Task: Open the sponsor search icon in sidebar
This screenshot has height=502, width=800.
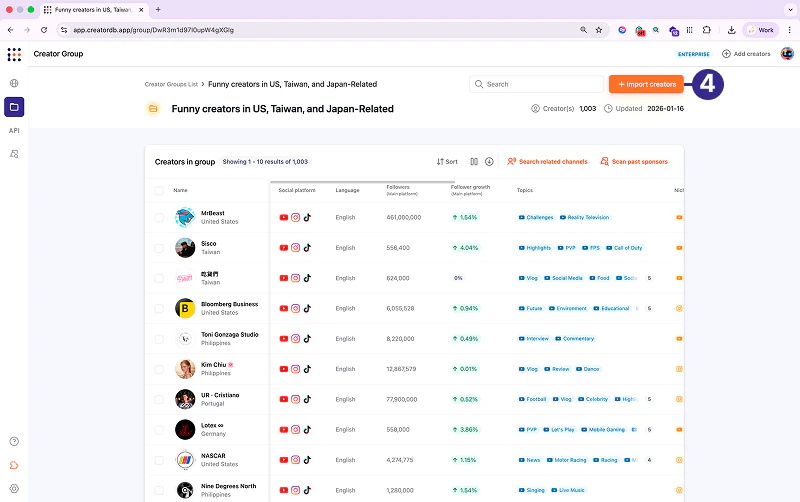Action: [14, 154]
